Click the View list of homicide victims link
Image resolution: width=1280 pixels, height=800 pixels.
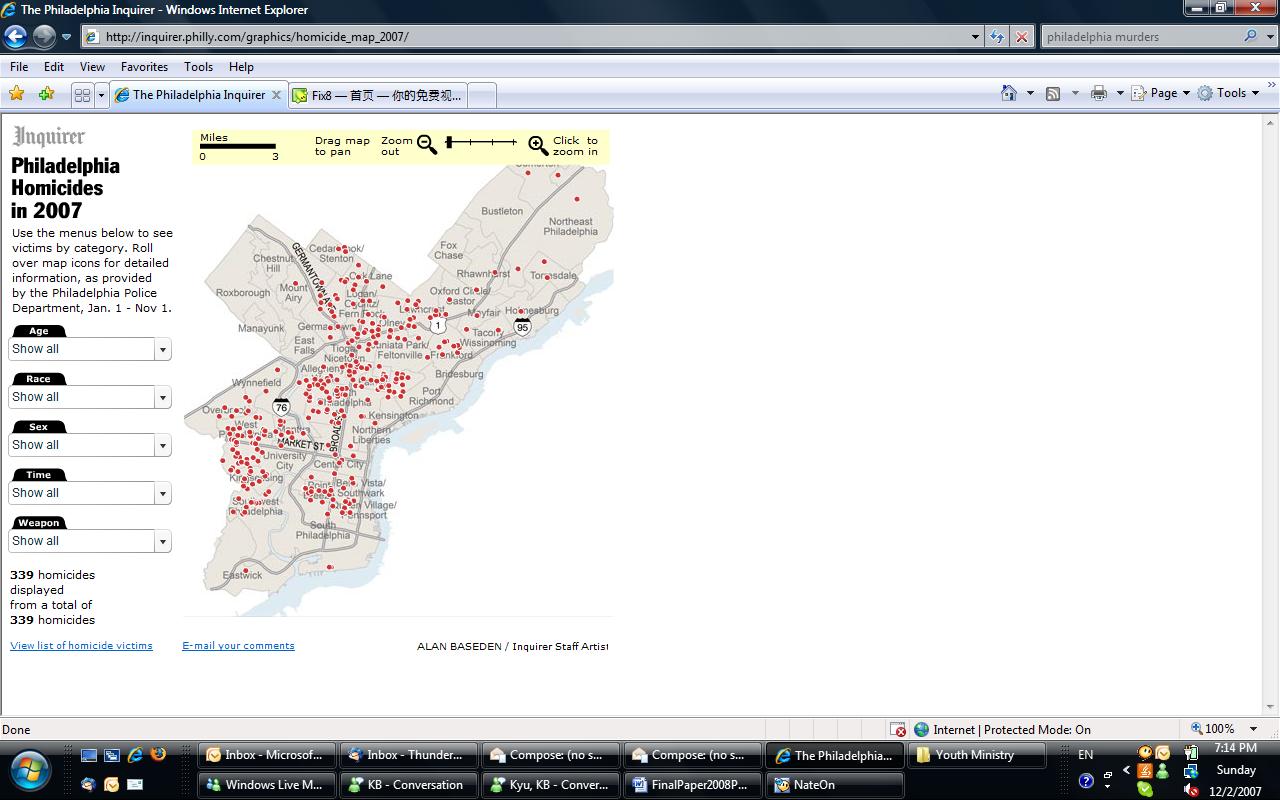click(81, 646)
